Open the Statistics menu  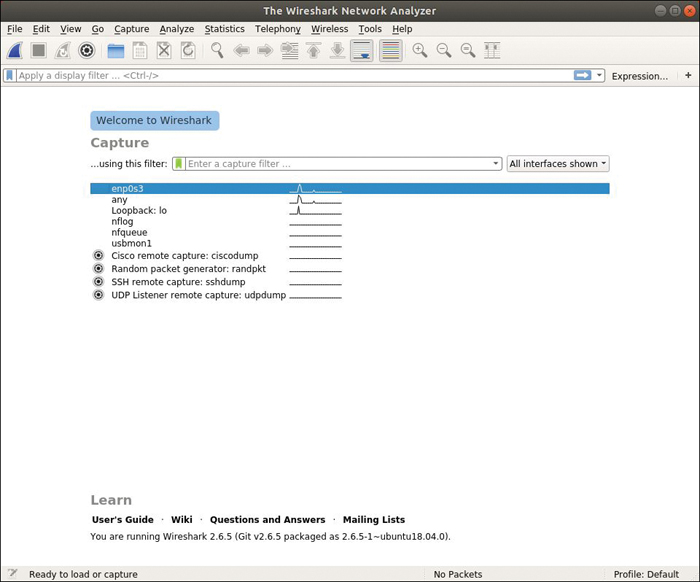225,29
